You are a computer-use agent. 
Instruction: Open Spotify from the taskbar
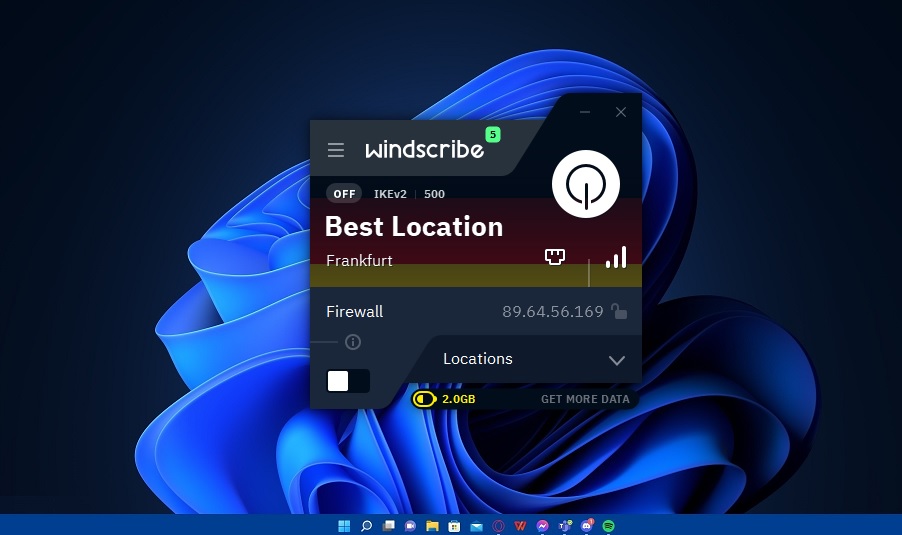609,526
